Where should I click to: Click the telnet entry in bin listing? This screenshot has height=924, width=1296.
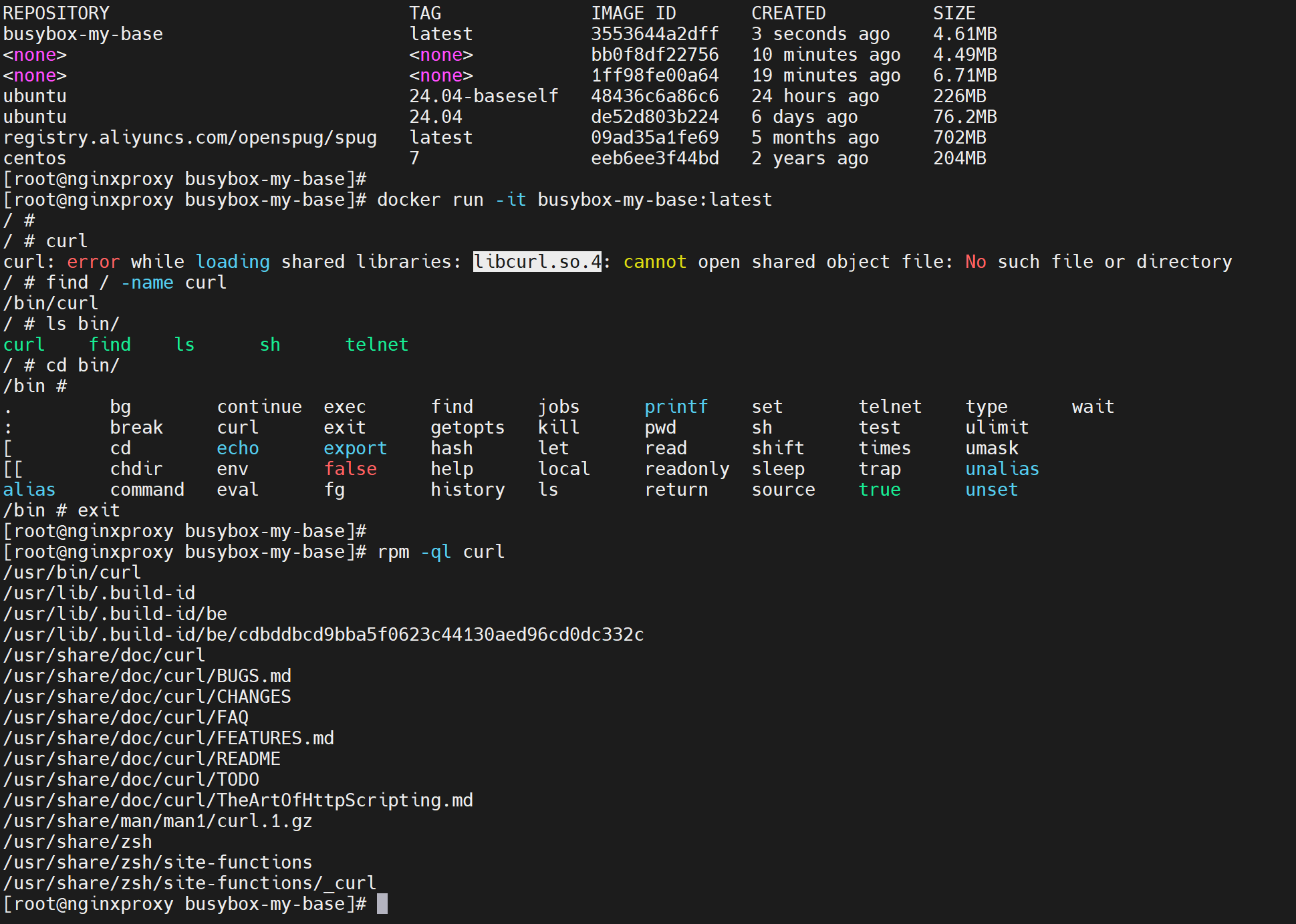tap(376, 344)
